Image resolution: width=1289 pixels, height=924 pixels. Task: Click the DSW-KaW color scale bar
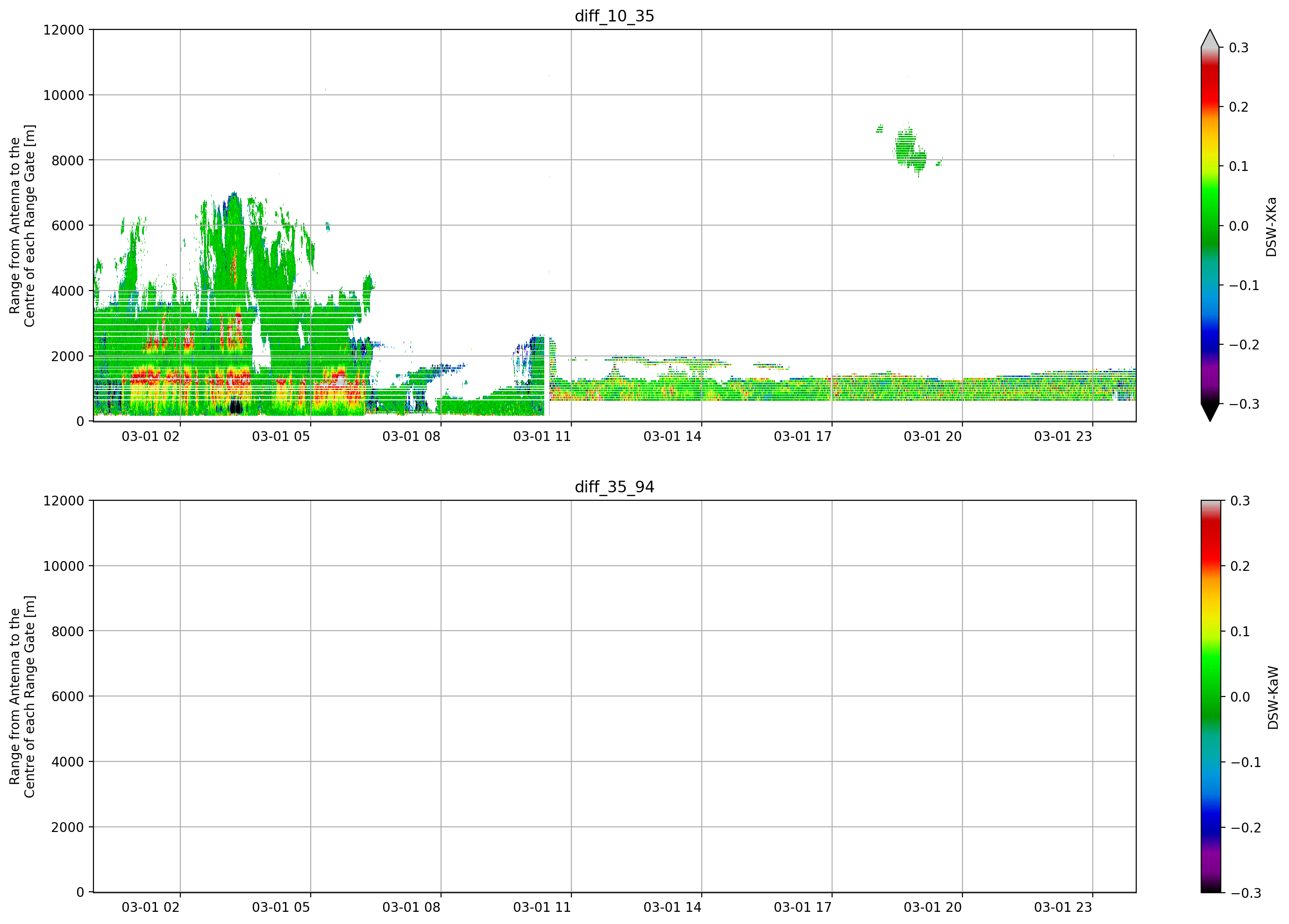click(1210, 697)
